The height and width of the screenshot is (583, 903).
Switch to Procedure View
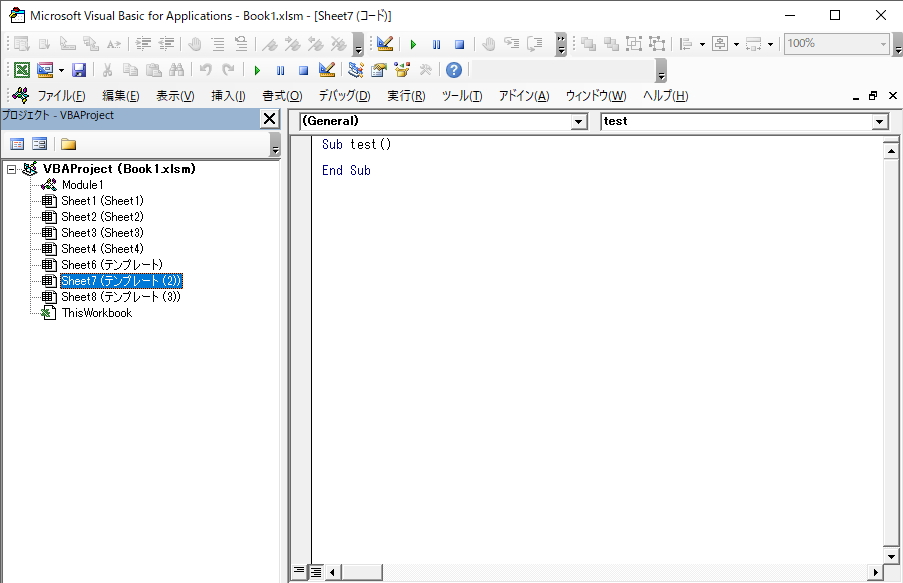299,571
